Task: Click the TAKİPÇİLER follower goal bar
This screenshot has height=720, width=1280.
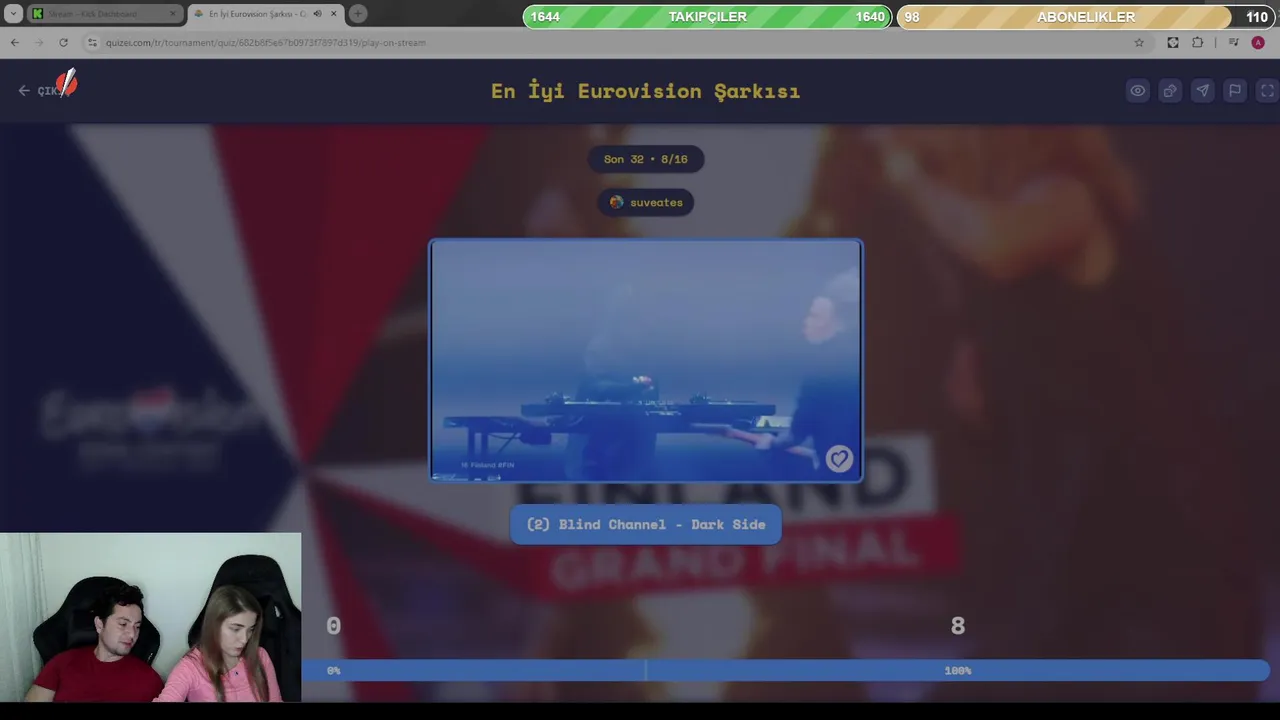Action: pyautogui.click(x=707, y=17)
